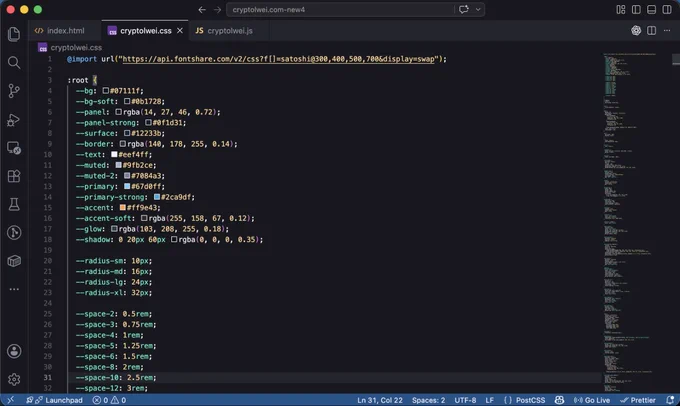Viewport: 680px width, 406px height.
Task: Open the Search view
Action: click(14, 62)
